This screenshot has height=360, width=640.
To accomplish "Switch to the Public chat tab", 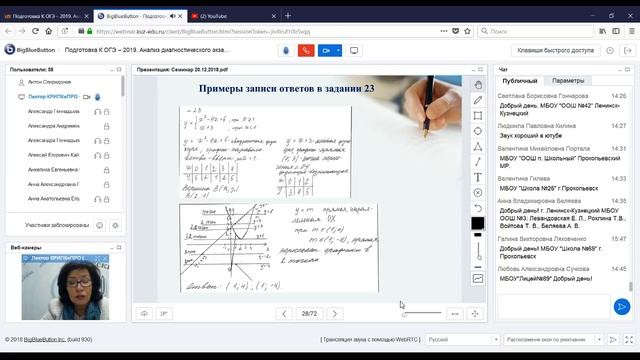I will tap(520, 81).
